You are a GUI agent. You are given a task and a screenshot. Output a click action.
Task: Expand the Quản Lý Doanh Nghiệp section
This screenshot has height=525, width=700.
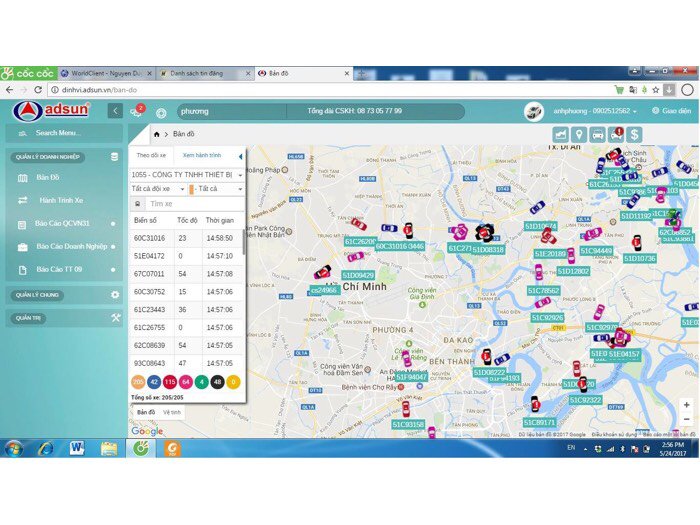[47, 157]
